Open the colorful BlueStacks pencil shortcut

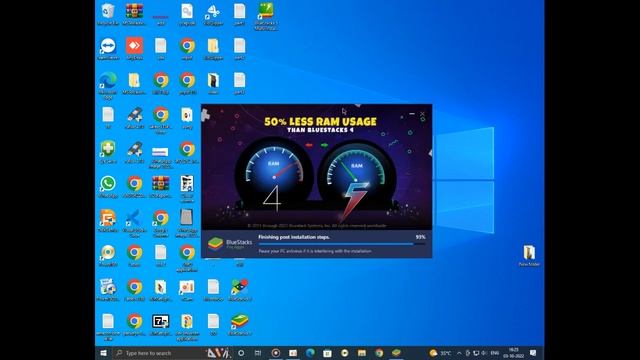pyautogui.click(x=239, y=289)
